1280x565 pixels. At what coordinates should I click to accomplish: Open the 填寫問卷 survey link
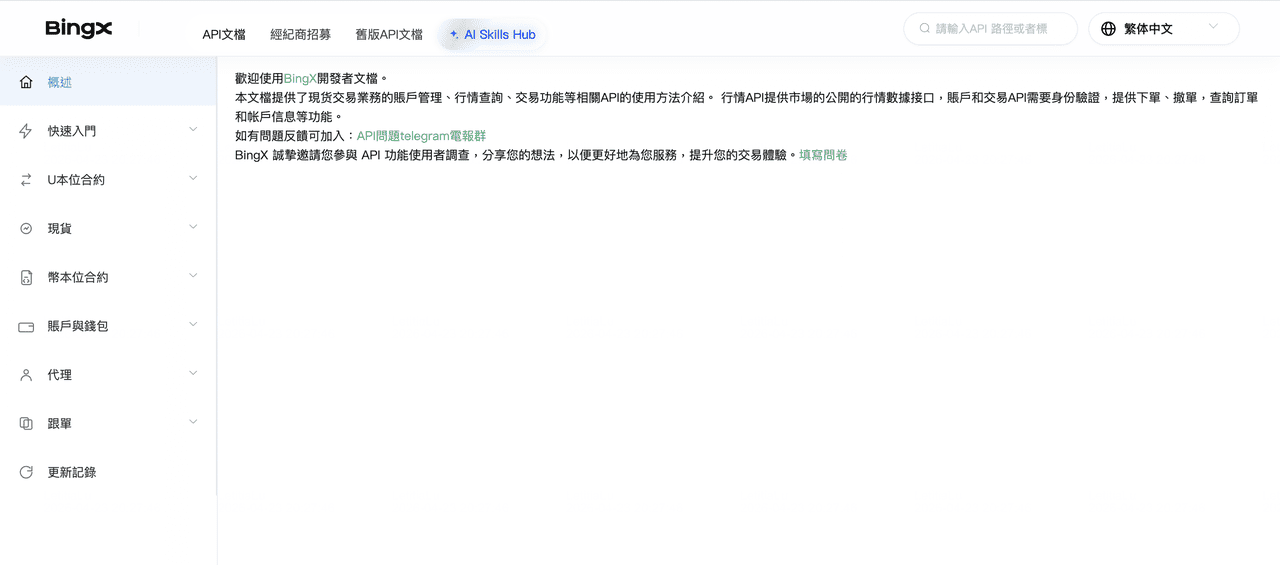(823, 155)
